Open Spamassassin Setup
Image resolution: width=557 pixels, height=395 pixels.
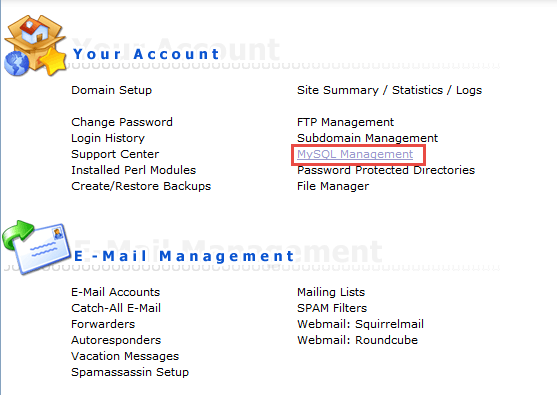pos(130,372)
